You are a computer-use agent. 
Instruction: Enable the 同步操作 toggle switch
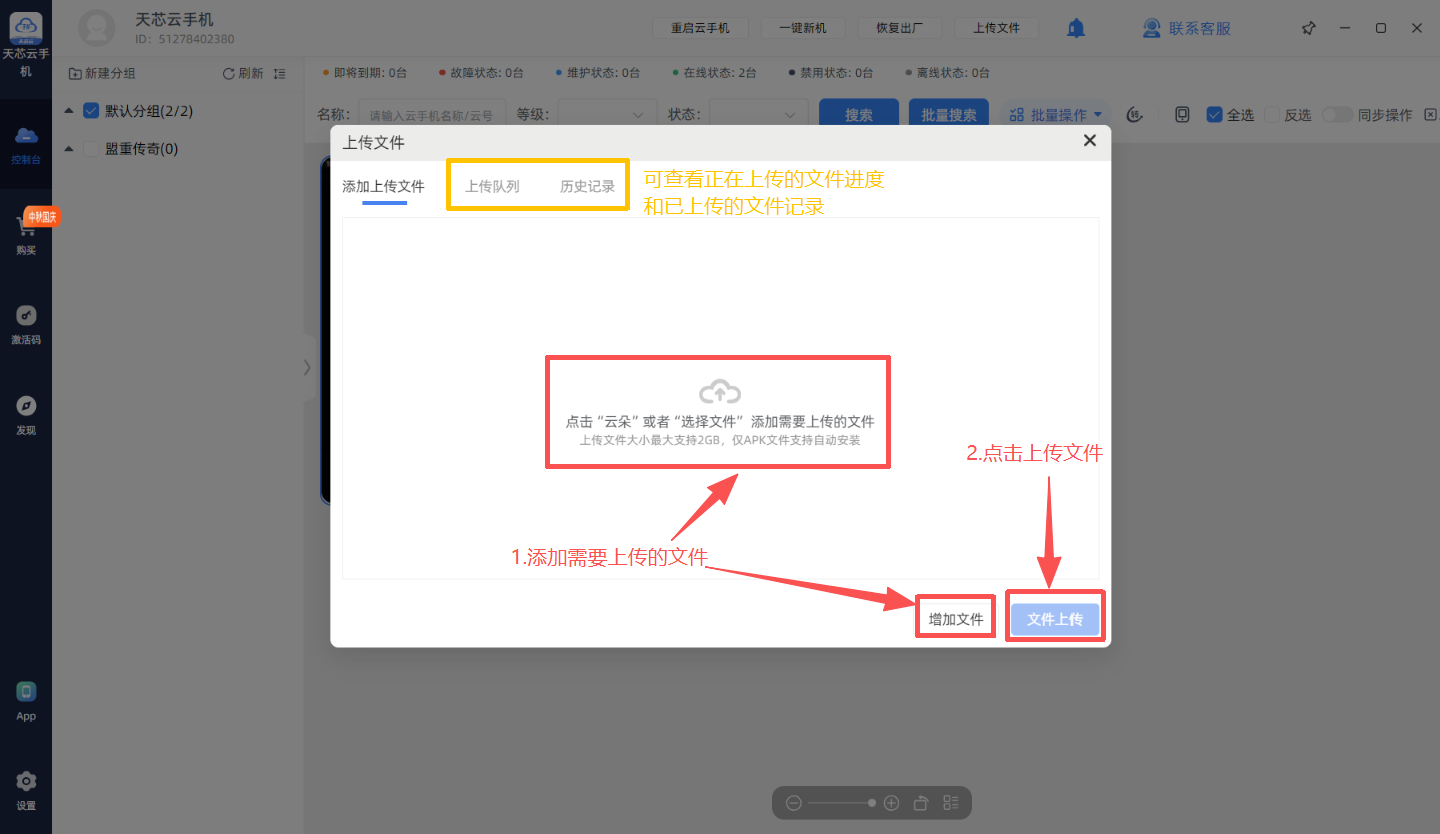[1337, 115]
